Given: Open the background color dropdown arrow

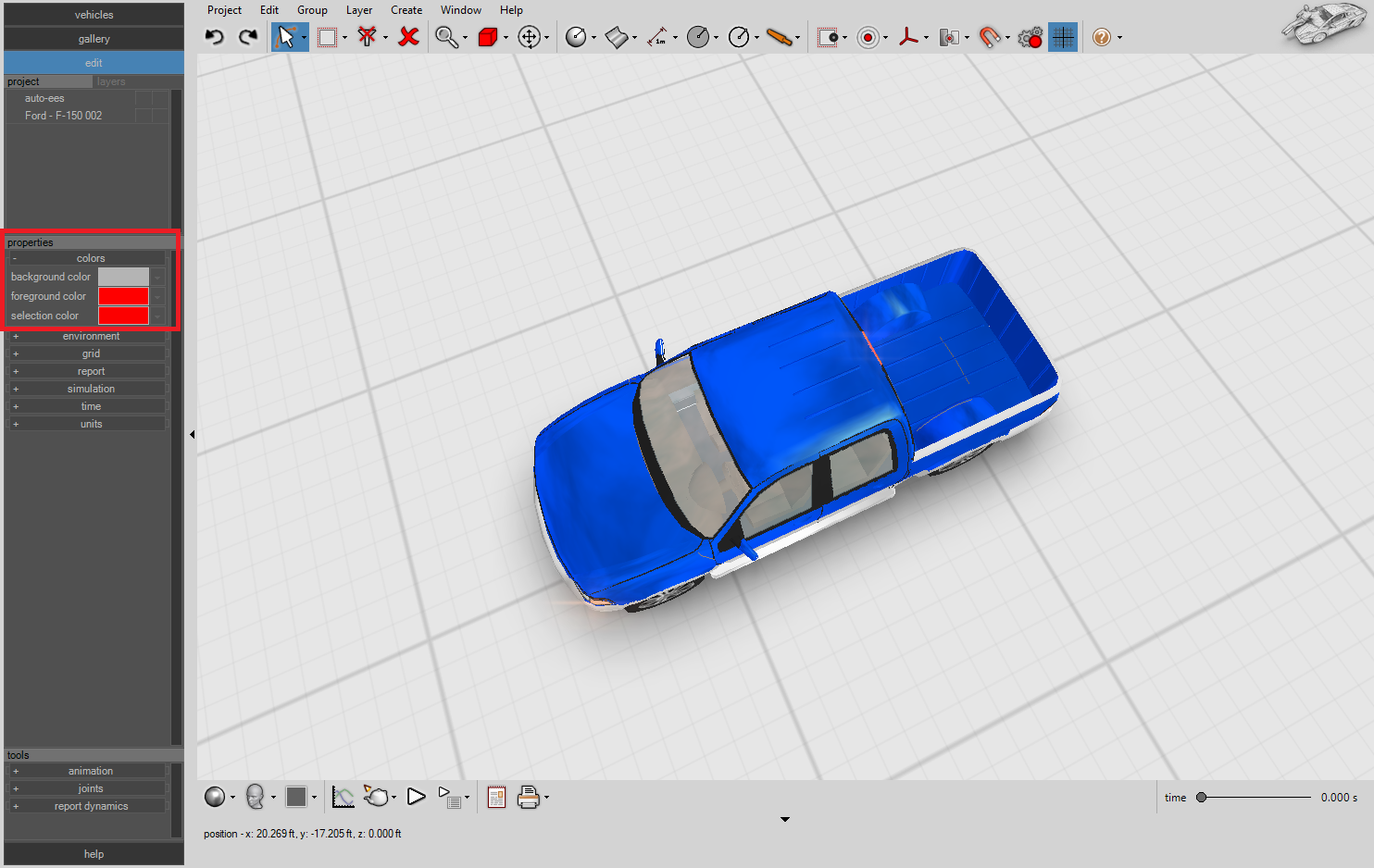Looking at the screenshot, I should (x=158, y=277).
